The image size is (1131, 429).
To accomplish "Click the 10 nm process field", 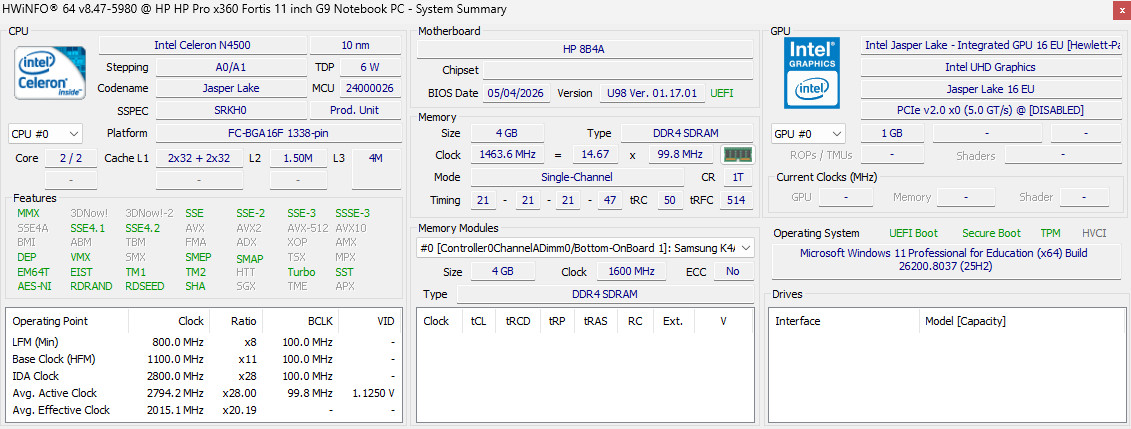I will [356, 45].
